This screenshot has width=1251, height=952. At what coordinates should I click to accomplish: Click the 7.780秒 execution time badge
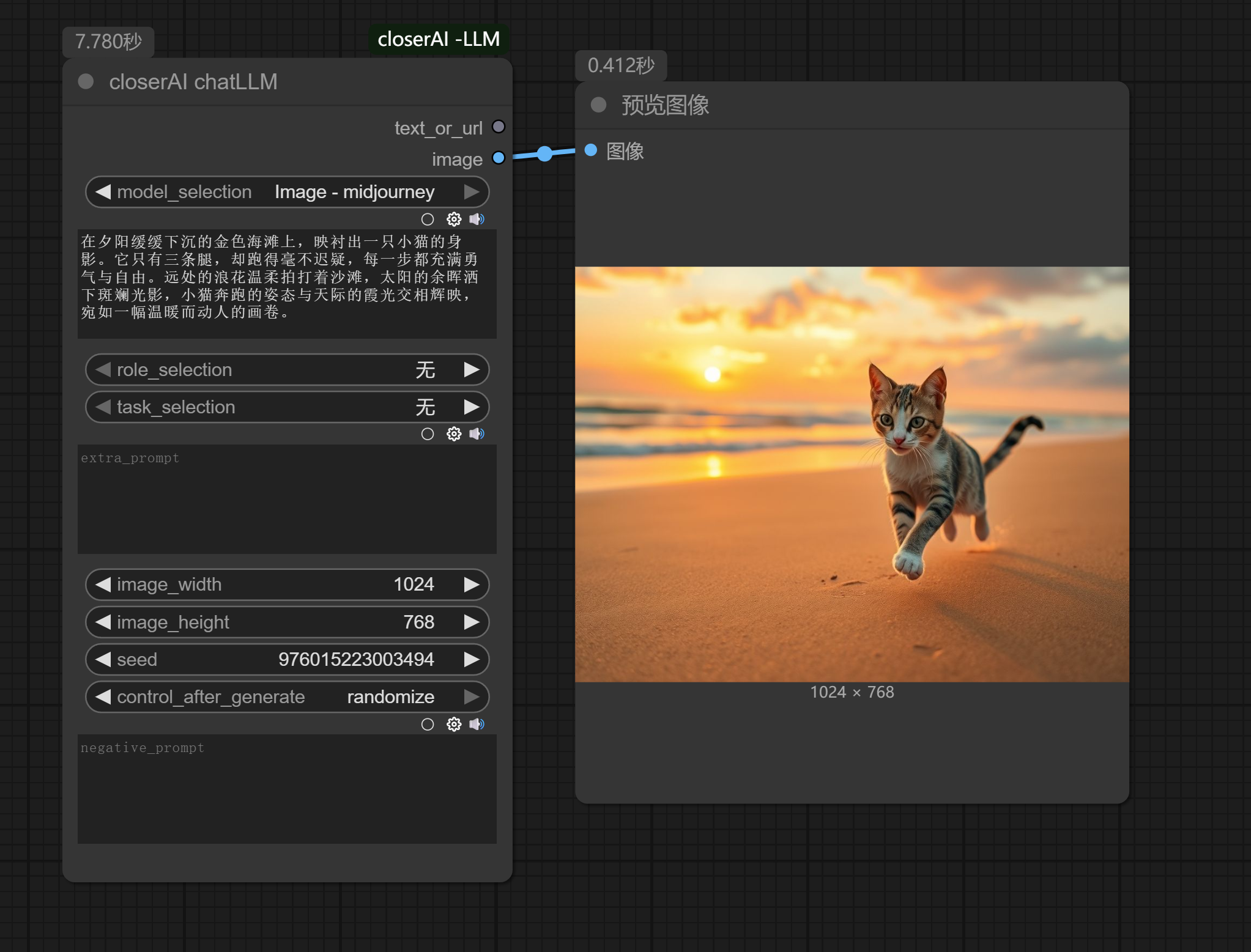(x=108, y=42)
